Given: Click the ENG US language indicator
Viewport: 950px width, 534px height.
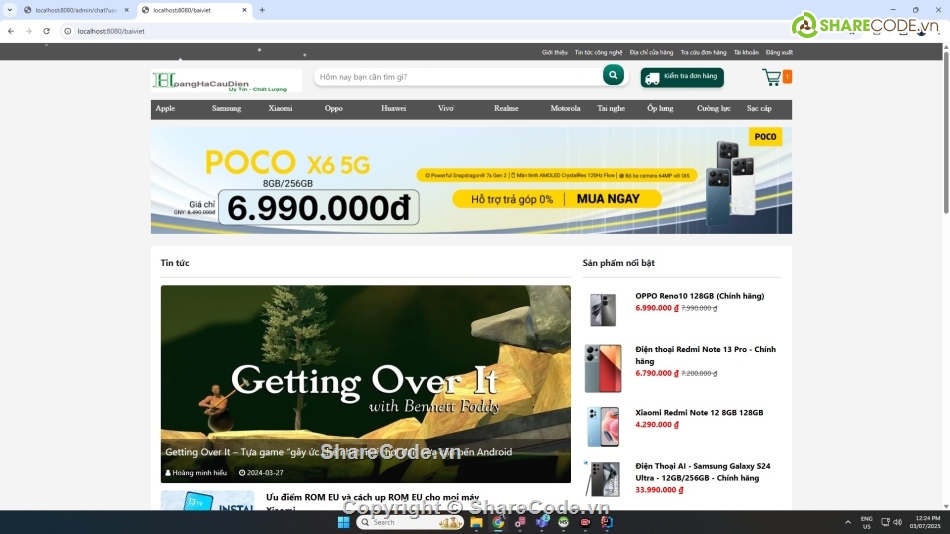Looking at the screenshot, I should [x=866, y=522].
